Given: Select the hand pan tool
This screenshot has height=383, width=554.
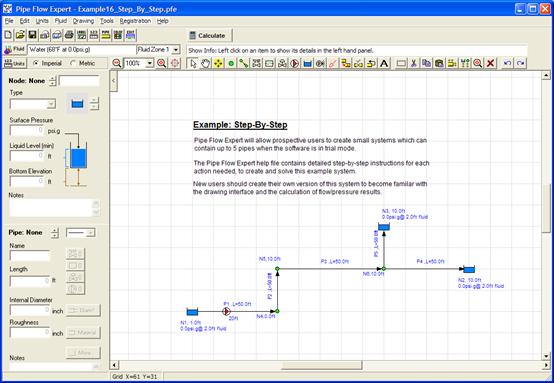Looking at the screenshot, I should (206, 63).
